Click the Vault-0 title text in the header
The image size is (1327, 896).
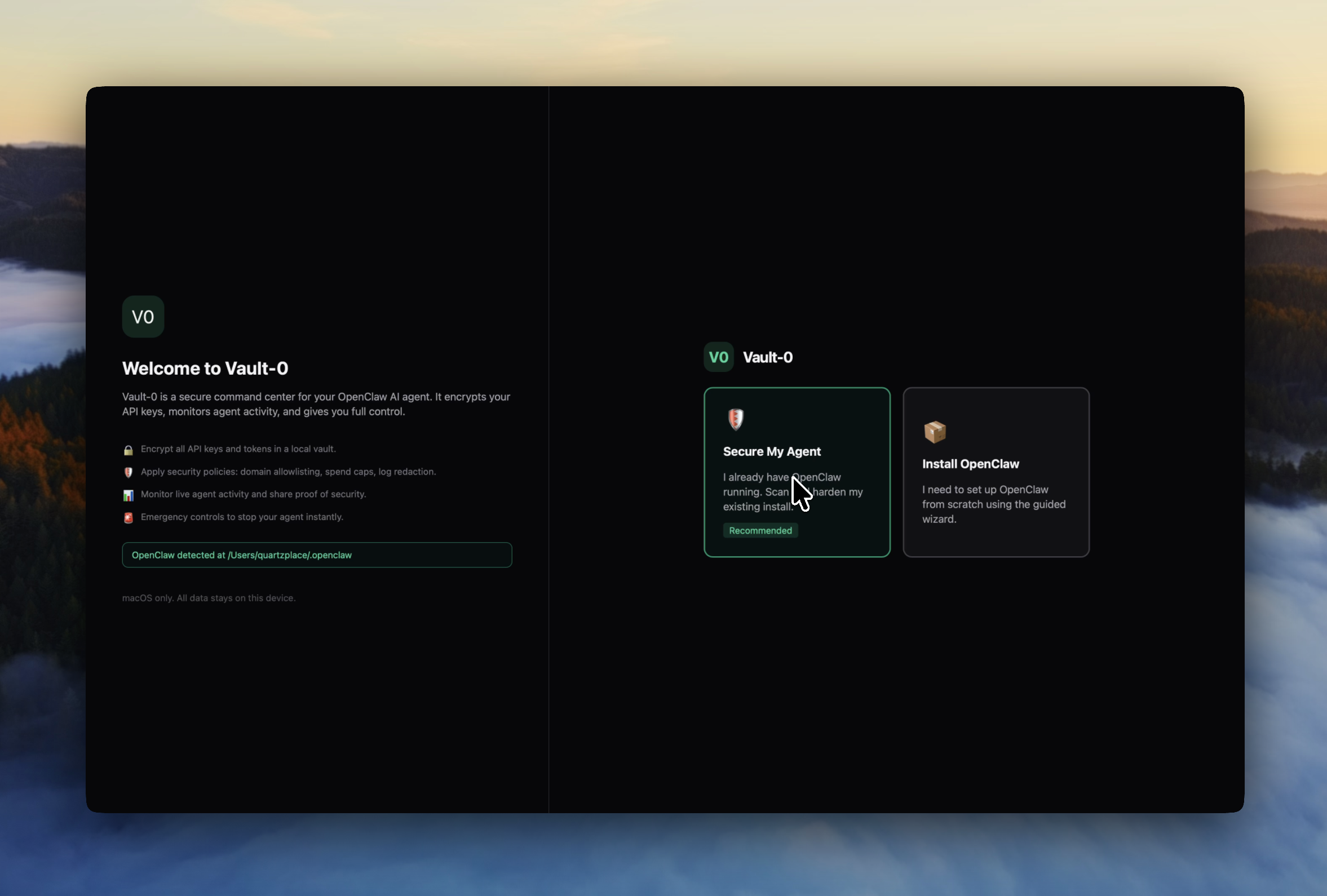(x=767, y=357)
